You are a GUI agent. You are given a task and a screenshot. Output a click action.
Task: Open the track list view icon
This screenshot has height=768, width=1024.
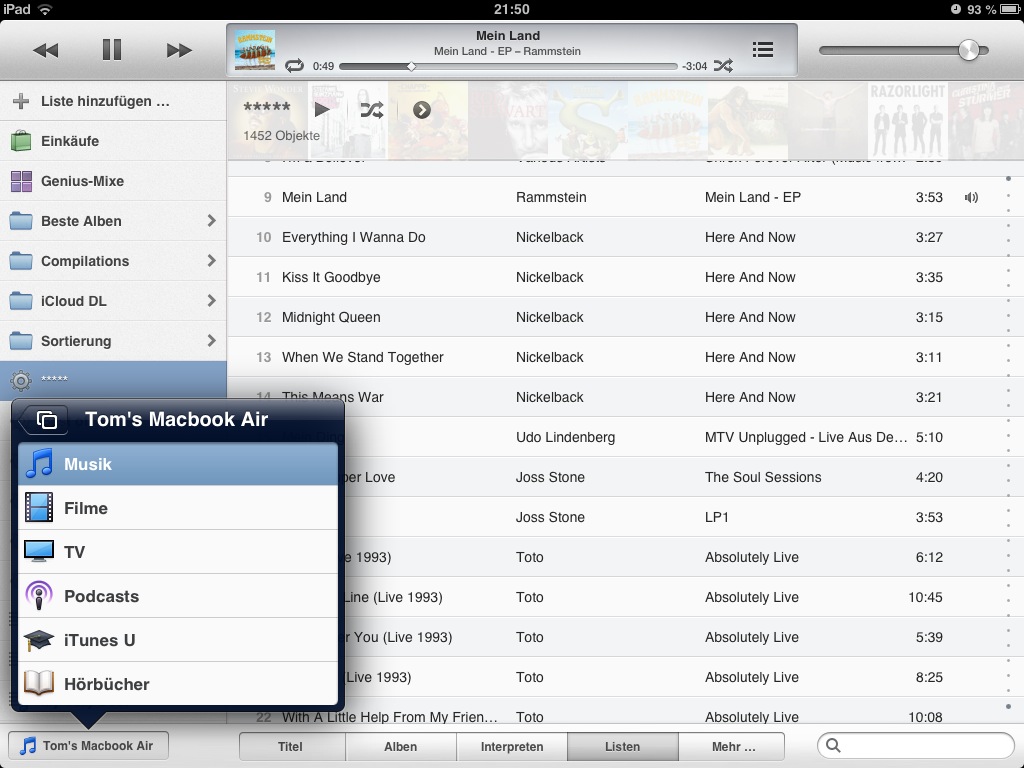(x=763, y=50)
